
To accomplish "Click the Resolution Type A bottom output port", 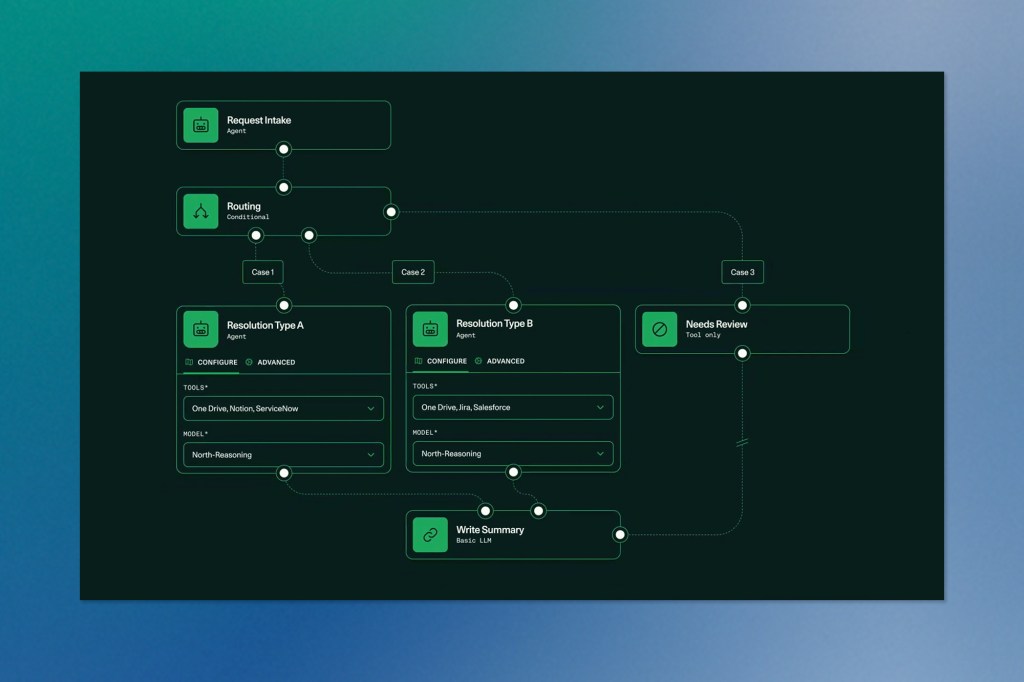I will click(283, 473).
